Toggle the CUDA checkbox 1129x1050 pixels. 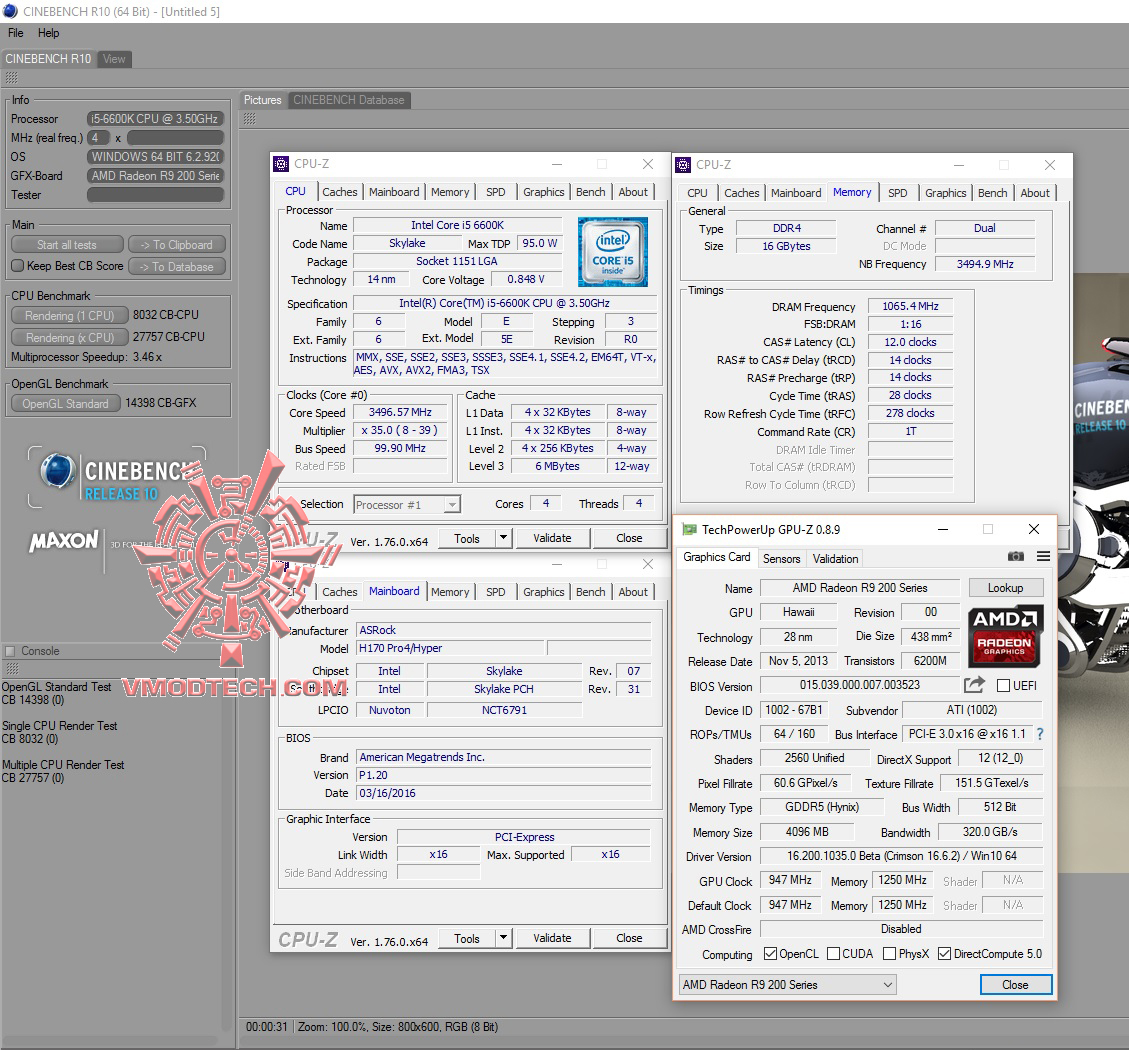click(834, 953)
